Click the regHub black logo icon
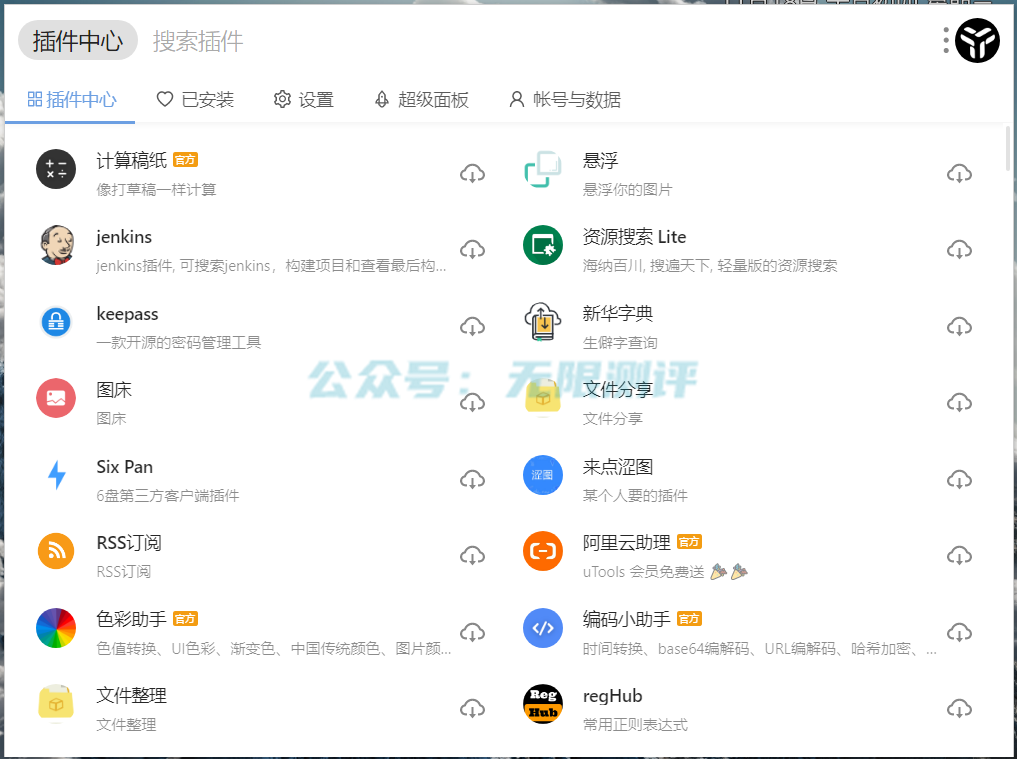 click(543, 704)
